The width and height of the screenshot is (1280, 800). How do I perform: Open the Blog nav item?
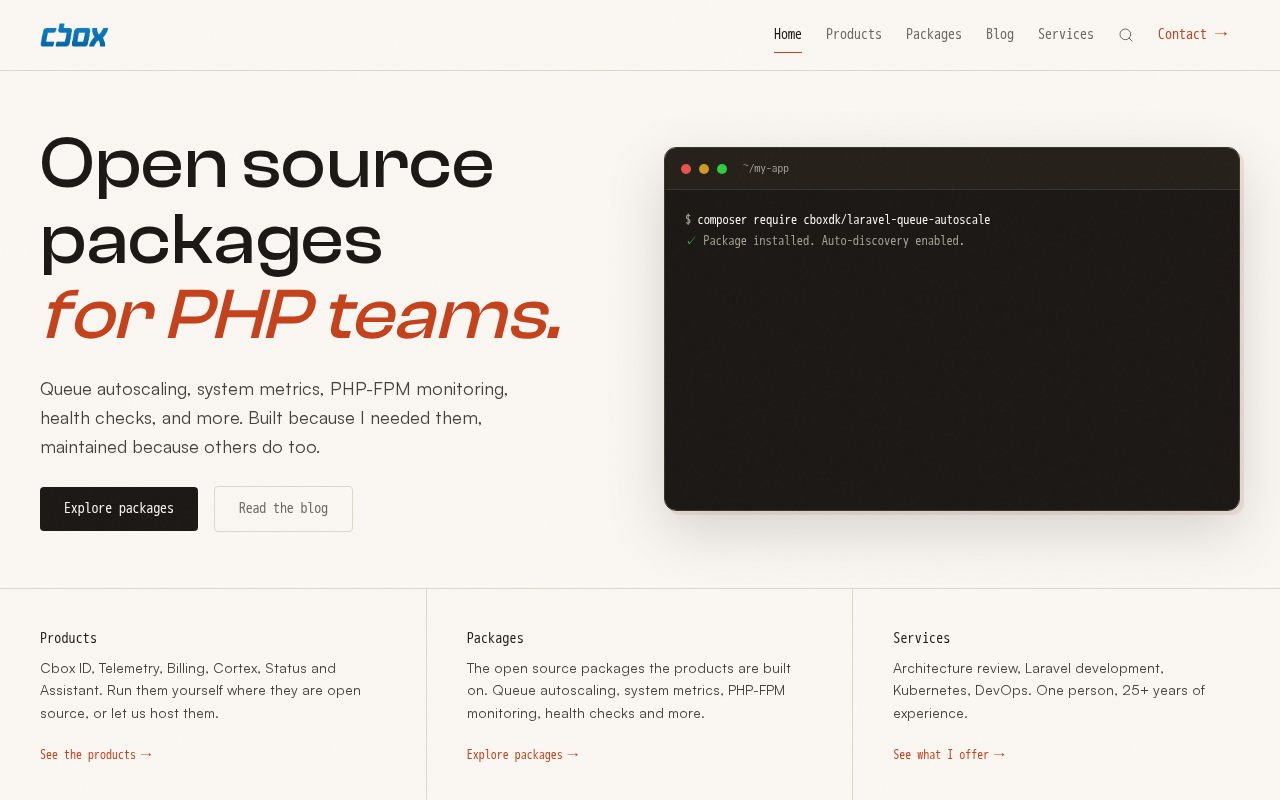tap(1000, 34)
